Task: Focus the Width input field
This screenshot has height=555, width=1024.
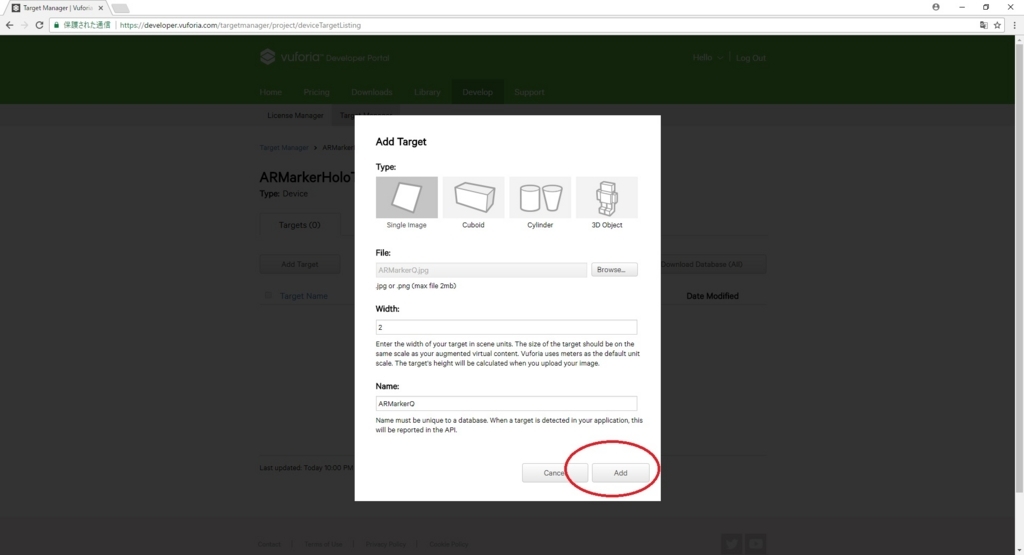Action: [506, 327]
